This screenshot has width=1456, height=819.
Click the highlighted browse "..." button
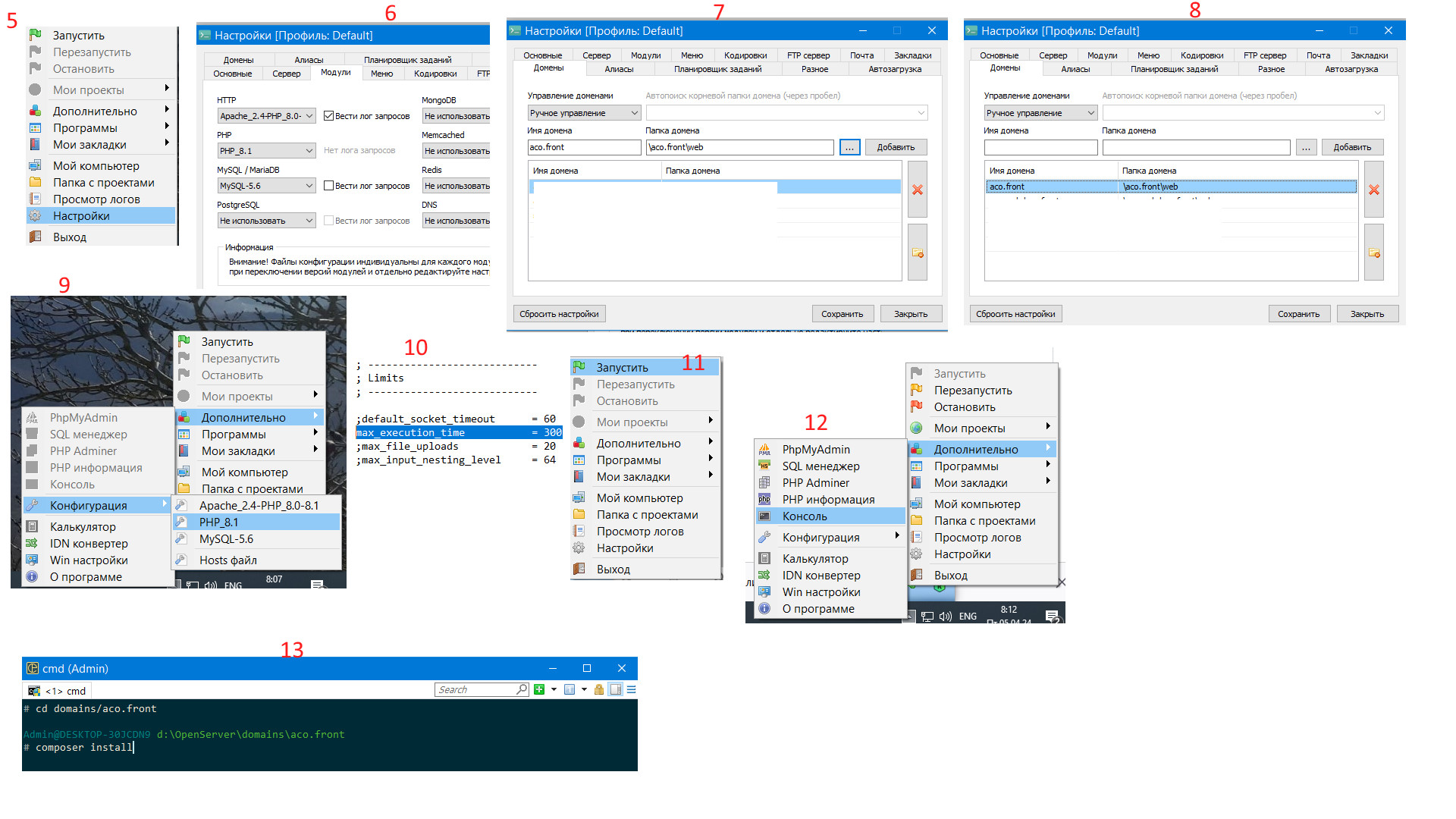pos(849,147)
